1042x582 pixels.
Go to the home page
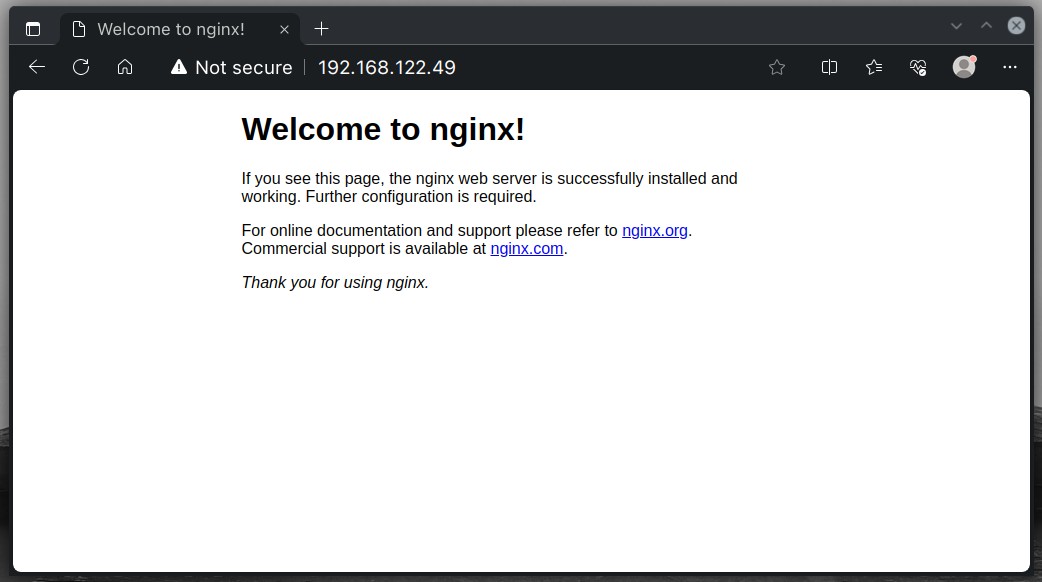click(125, 66)
